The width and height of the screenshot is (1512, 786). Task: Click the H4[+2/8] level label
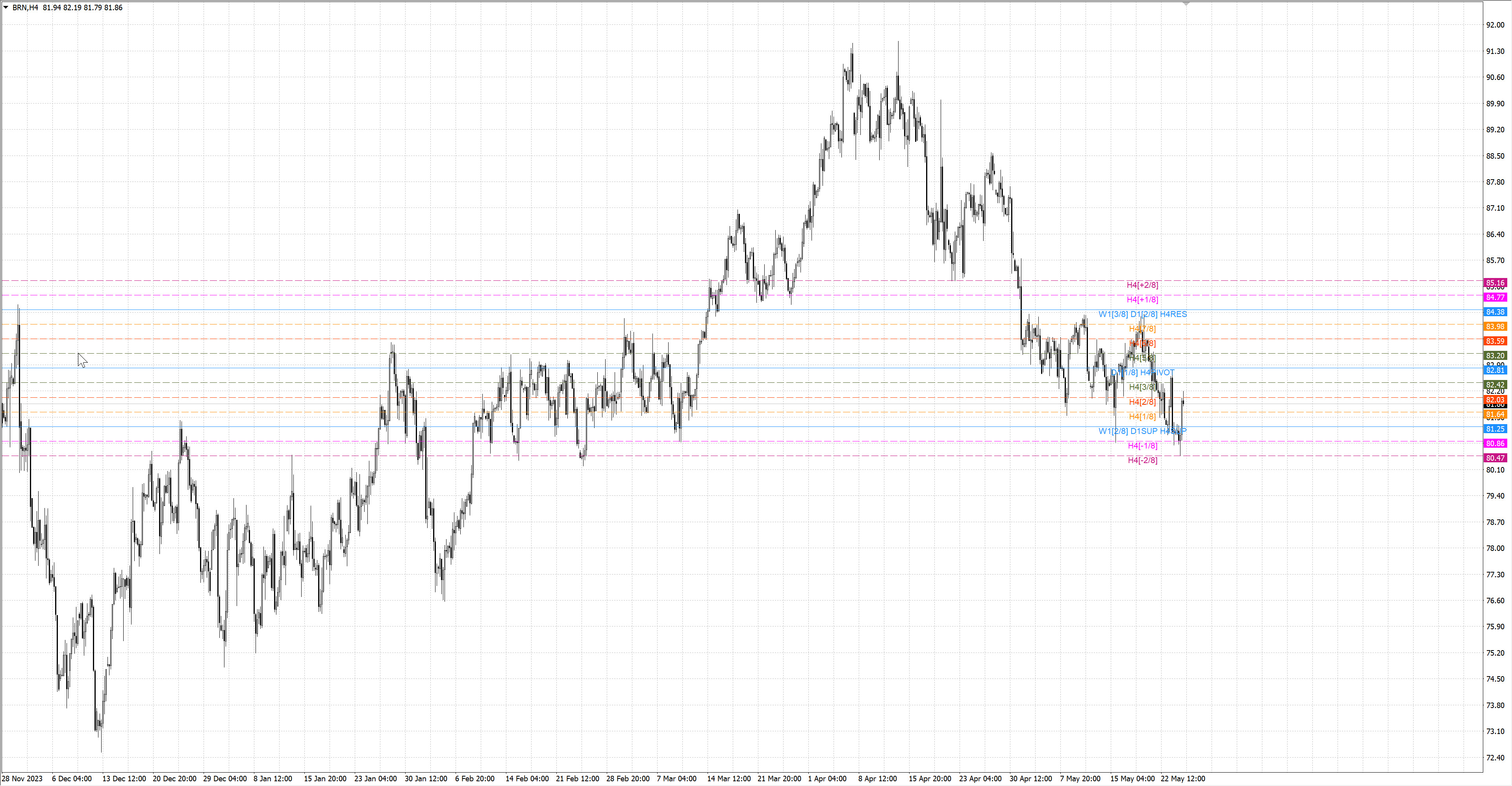point(1142,285)
